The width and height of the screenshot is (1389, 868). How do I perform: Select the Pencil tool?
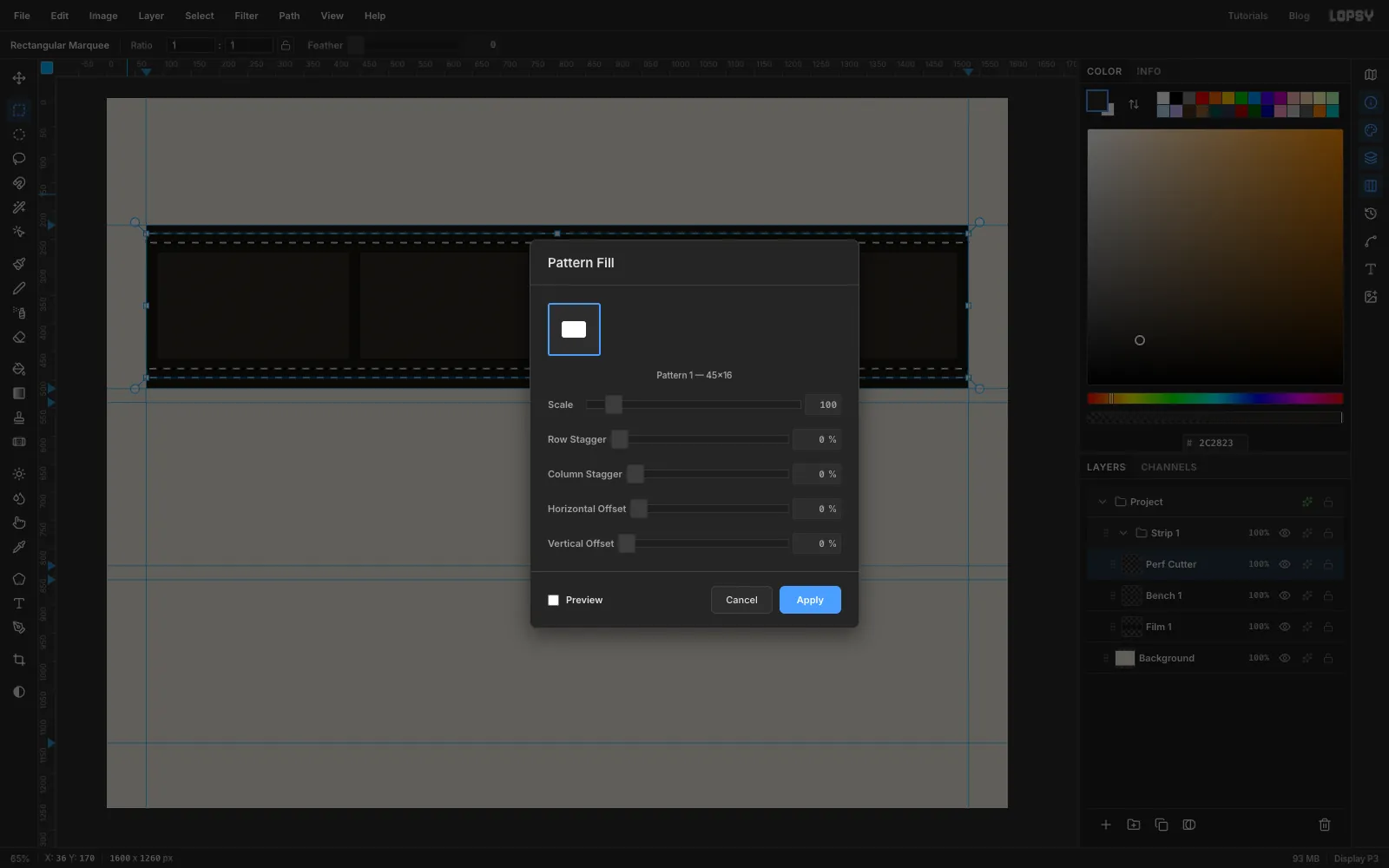coord(18,288)
